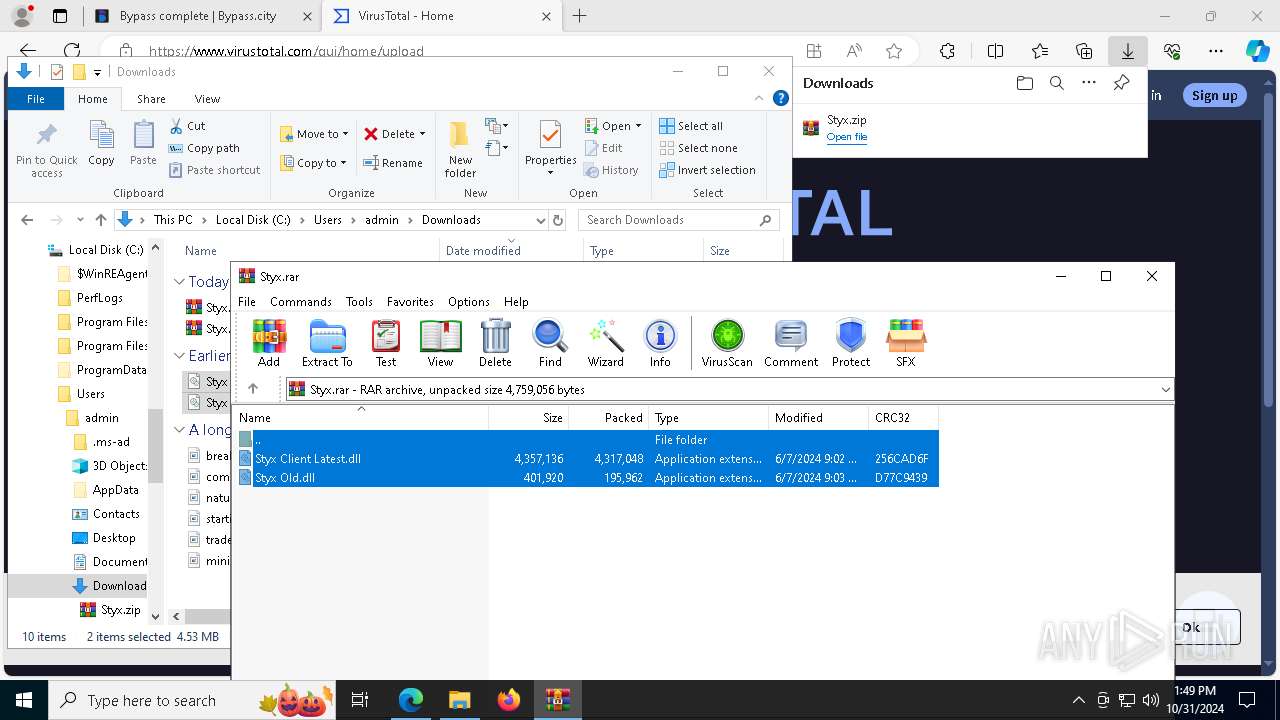This screenshot has height=720, width=1280.
Task: Expand the Open dropdown in the ribbon
Action: click(x=638, y=126)
